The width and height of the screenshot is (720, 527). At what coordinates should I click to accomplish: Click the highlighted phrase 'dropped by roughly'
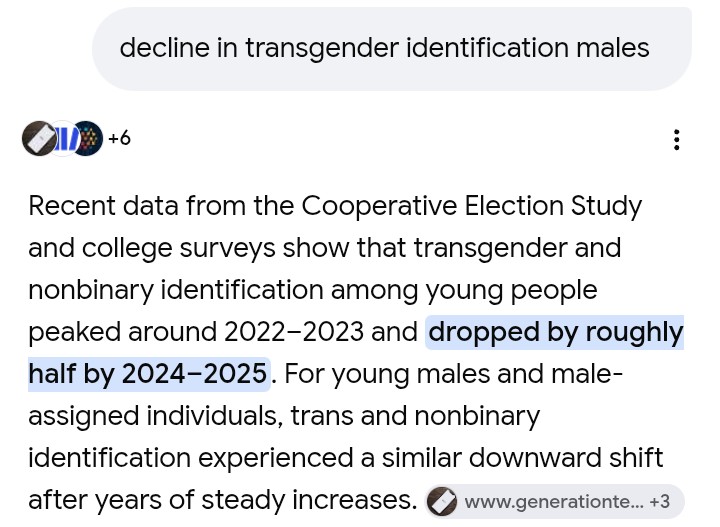click(555, 332)
